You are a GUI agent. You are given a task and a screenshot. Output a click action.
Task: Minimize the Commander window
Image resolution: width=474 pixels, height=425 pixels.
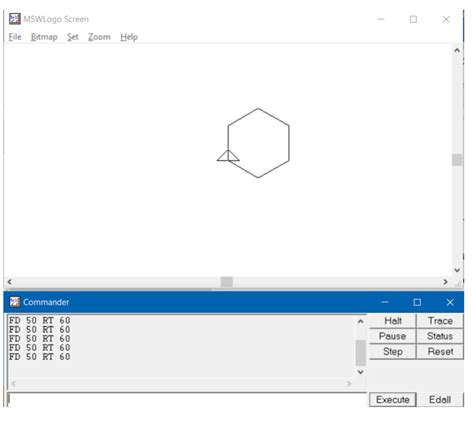tap(385, 302)
